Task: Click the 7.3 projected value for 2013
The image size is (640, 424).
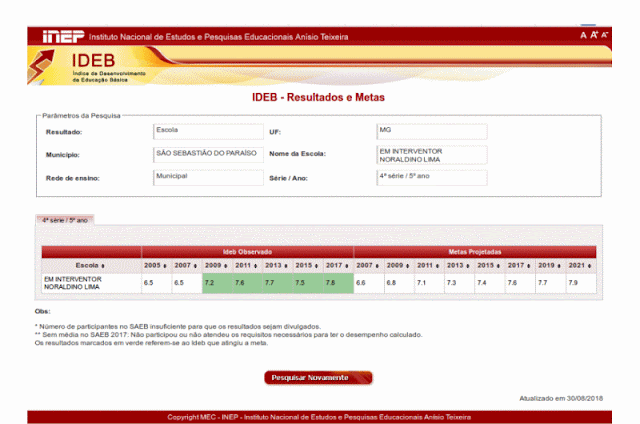Action: pyautogui.click(x=459, y=283)
